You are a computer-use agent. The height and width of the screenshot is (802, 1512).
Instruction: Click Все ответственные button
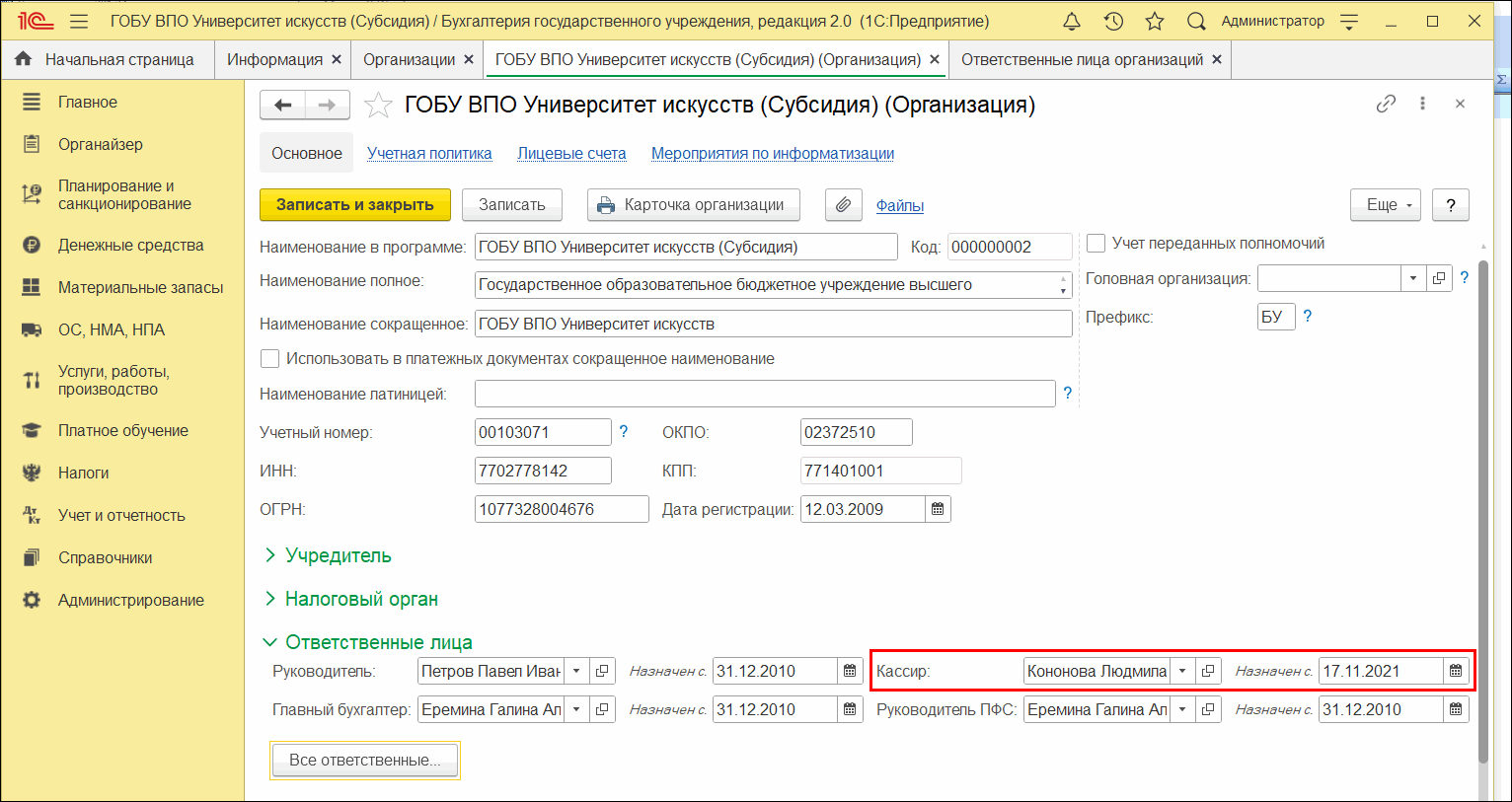(364, 761)
